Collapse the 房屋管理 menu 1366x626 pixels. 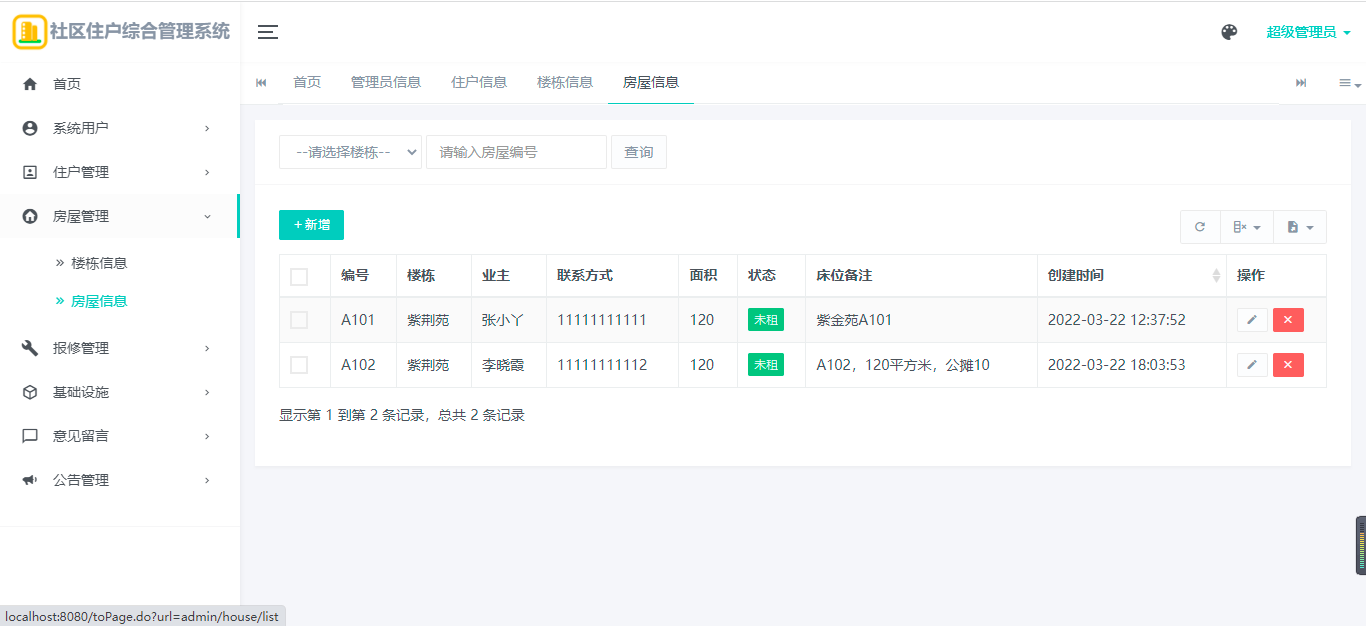(x=120, y=216)
